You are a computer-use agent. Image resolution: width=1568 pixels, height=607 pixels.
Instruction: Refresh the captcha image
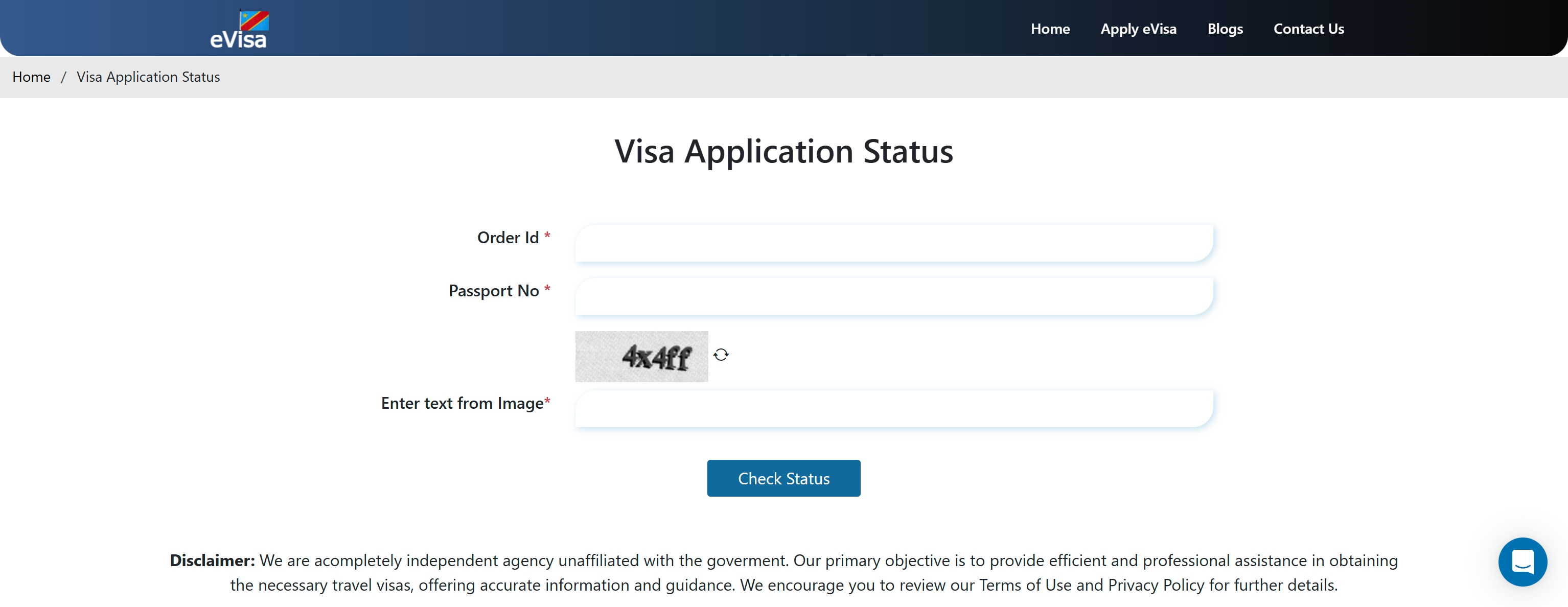(721, 355)
